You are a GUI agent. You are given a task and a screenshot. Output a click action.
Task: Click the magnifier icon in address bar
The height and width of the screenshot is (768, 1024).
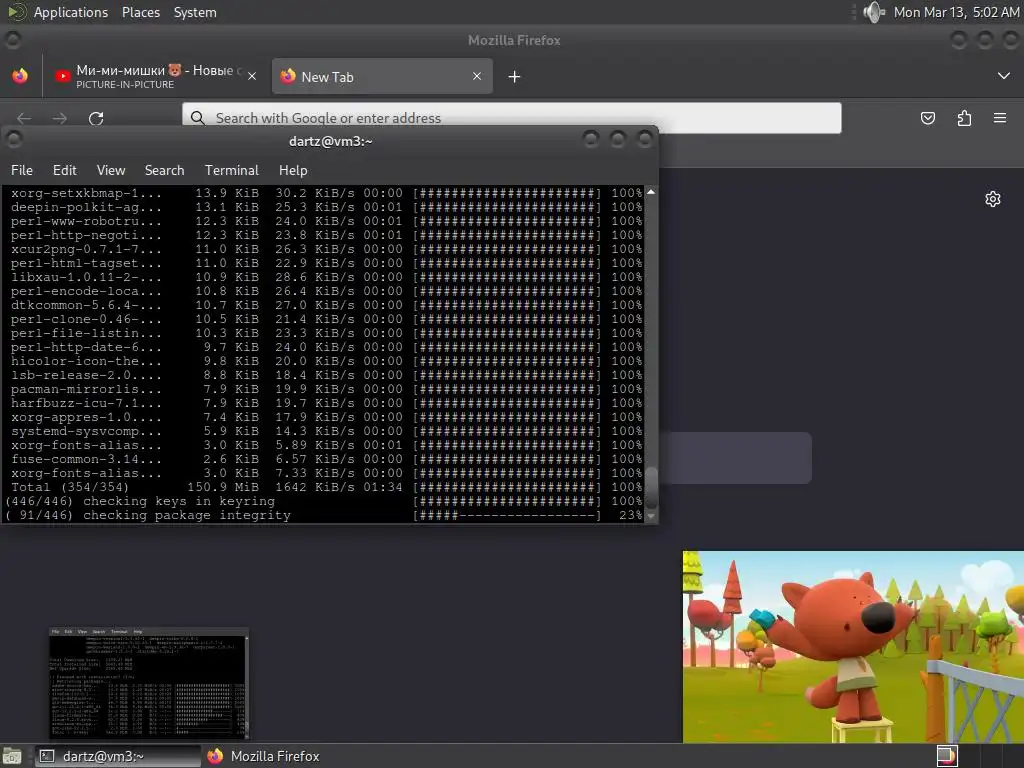198,118
